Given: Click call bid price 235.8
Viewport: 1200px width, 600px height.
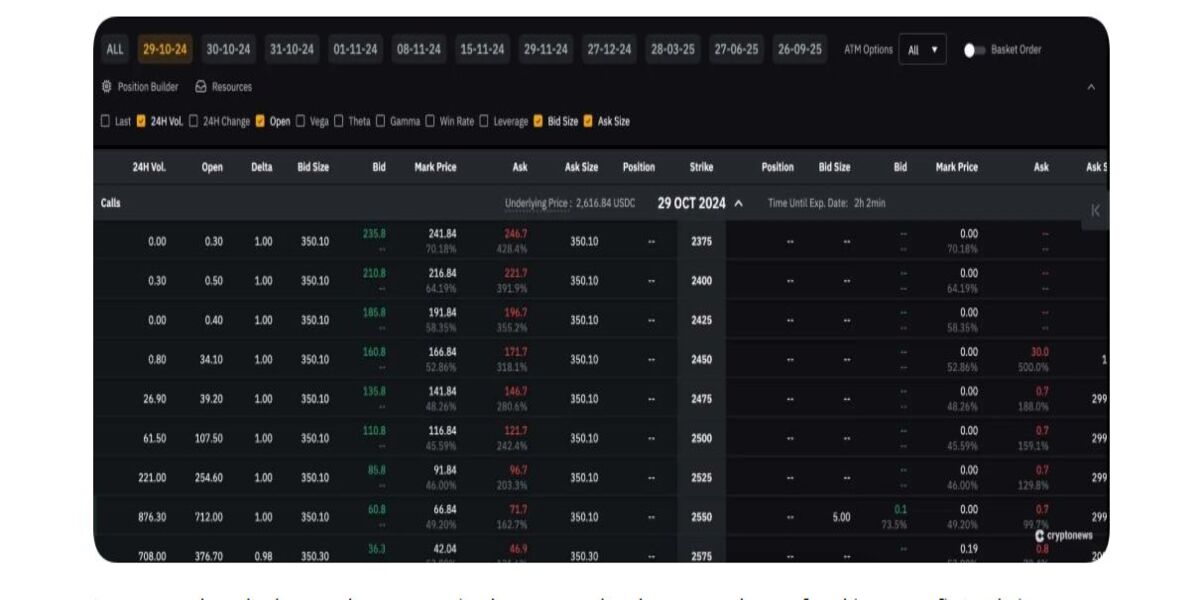Looking at the screenshot, I should 374,233.
